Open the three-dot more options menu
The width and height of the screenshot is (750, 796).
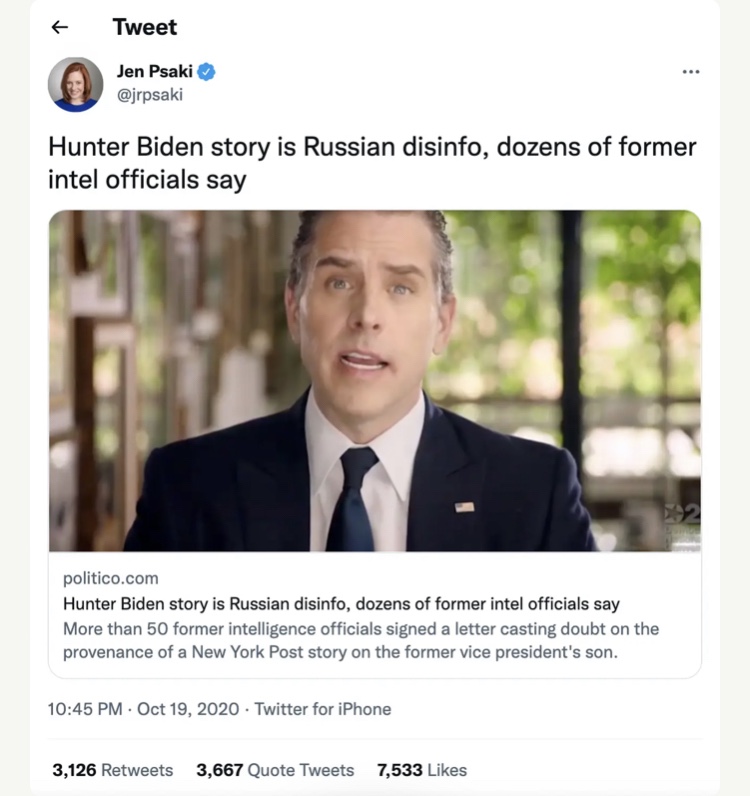click(690, 72)
